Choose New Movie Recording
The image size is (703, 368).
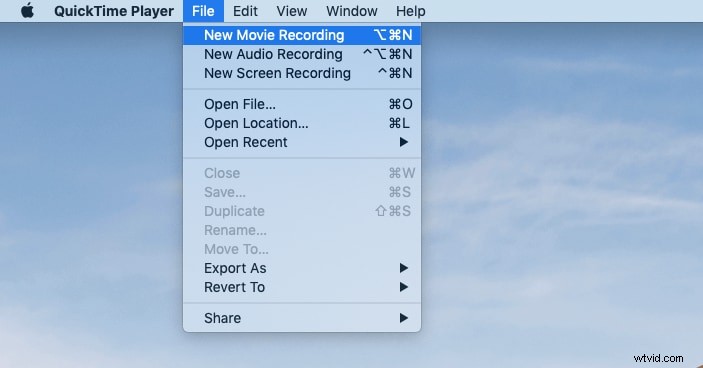click(302, 35)
